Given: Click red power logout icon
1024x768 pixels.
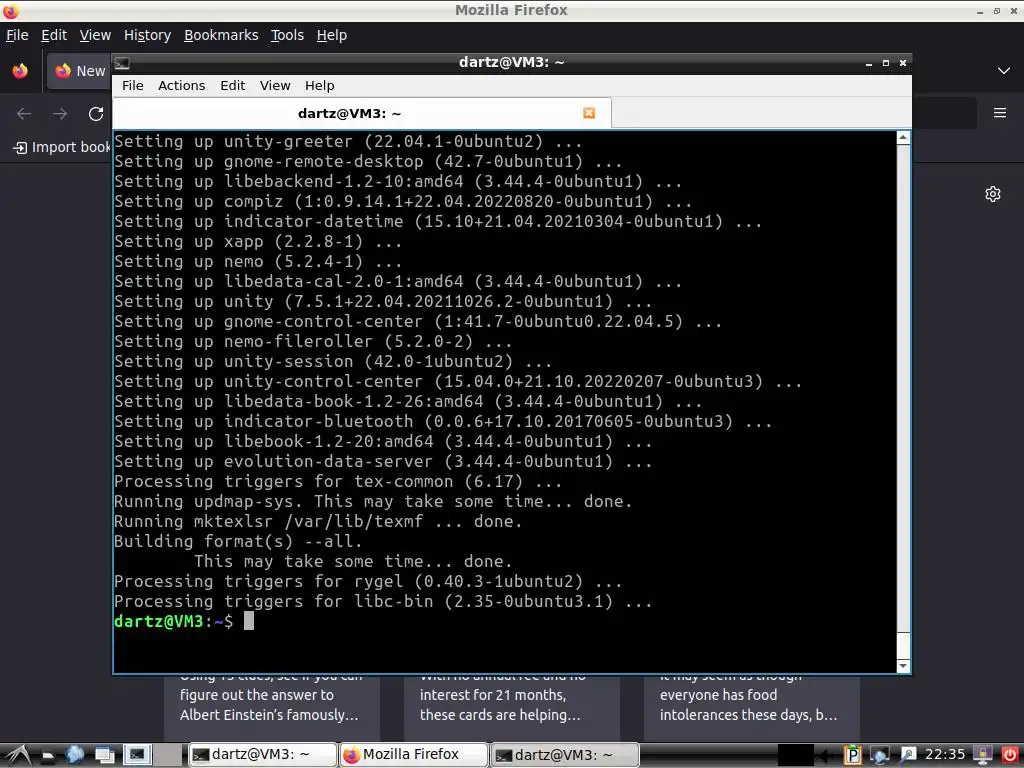Looking at the screenshot, I should 1010,755.
